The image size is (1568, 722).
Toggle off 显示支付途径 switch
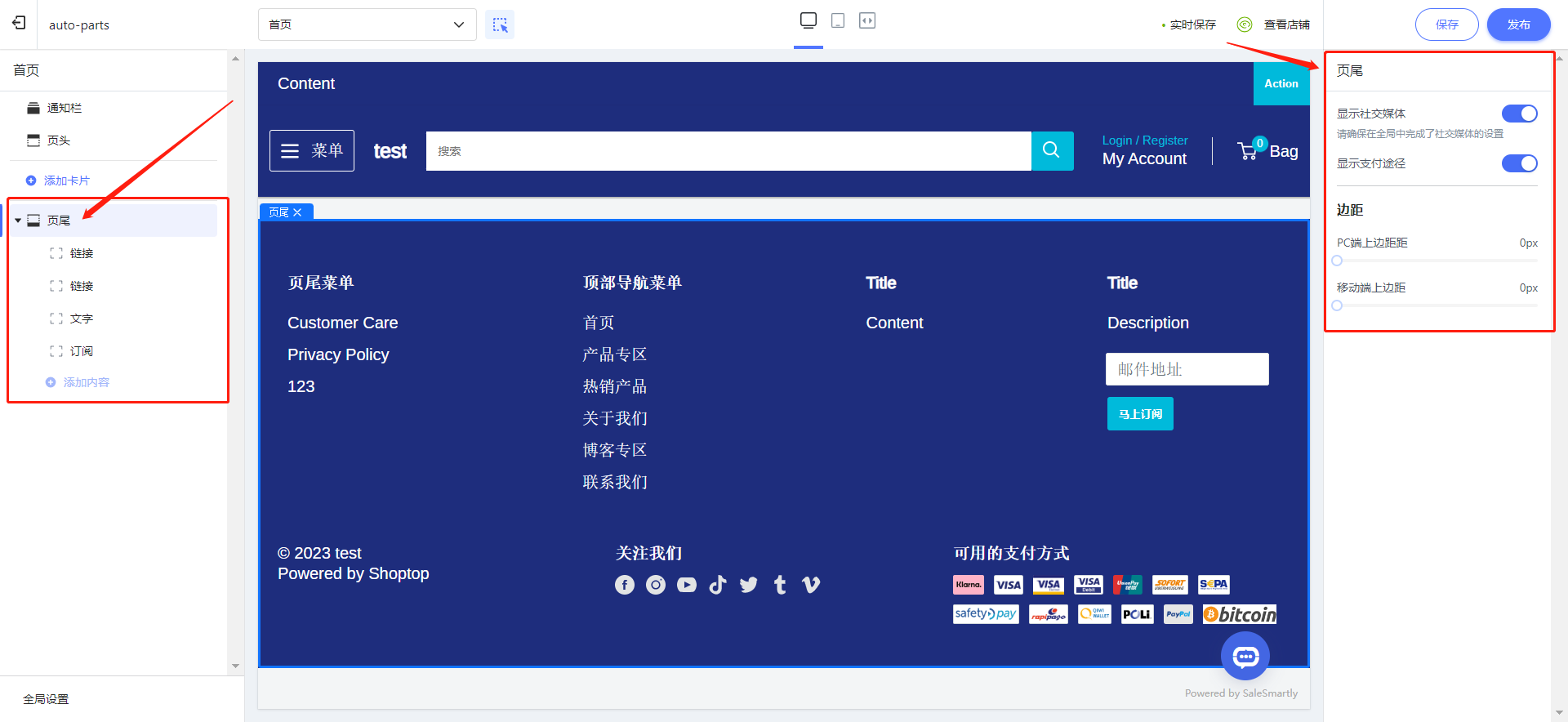1519,163
